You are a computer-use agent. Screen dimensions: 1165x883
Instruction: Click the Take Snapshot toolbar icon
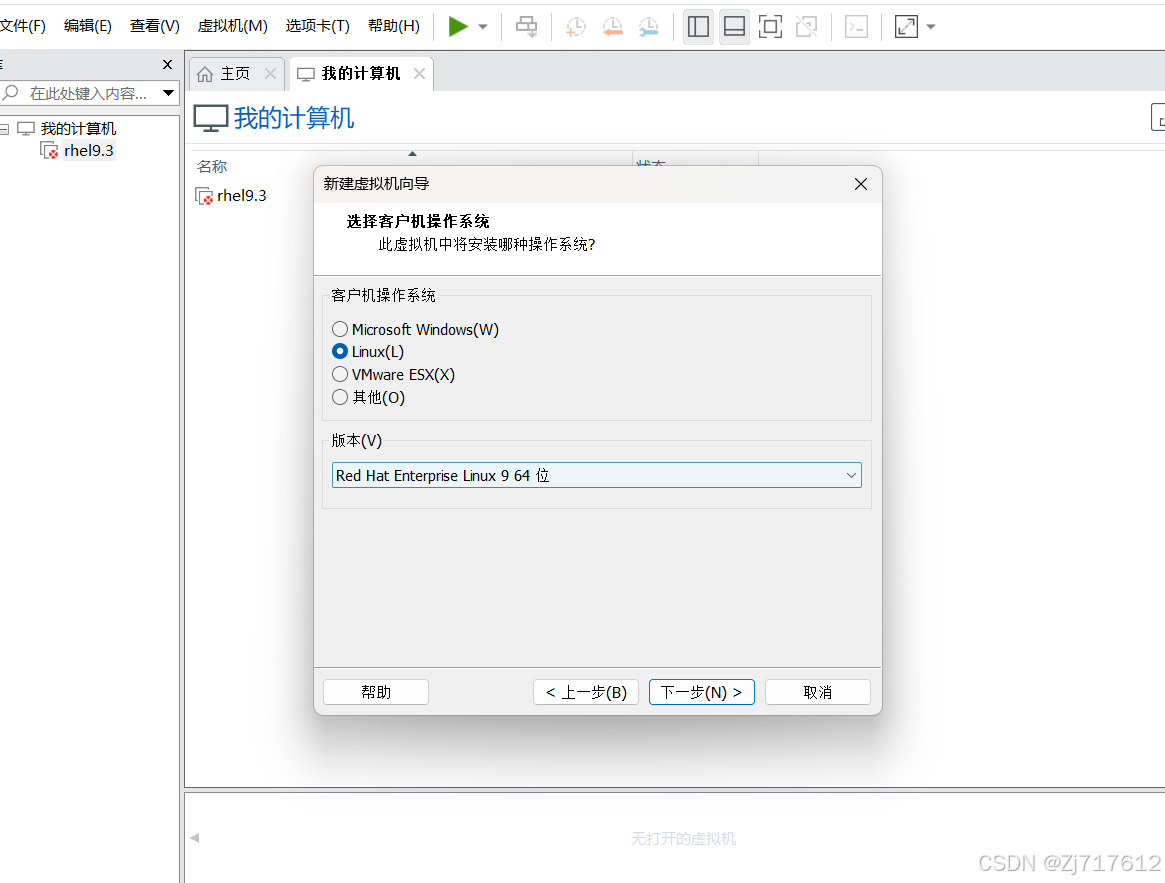pyautogui.click(x=575, y=27)
